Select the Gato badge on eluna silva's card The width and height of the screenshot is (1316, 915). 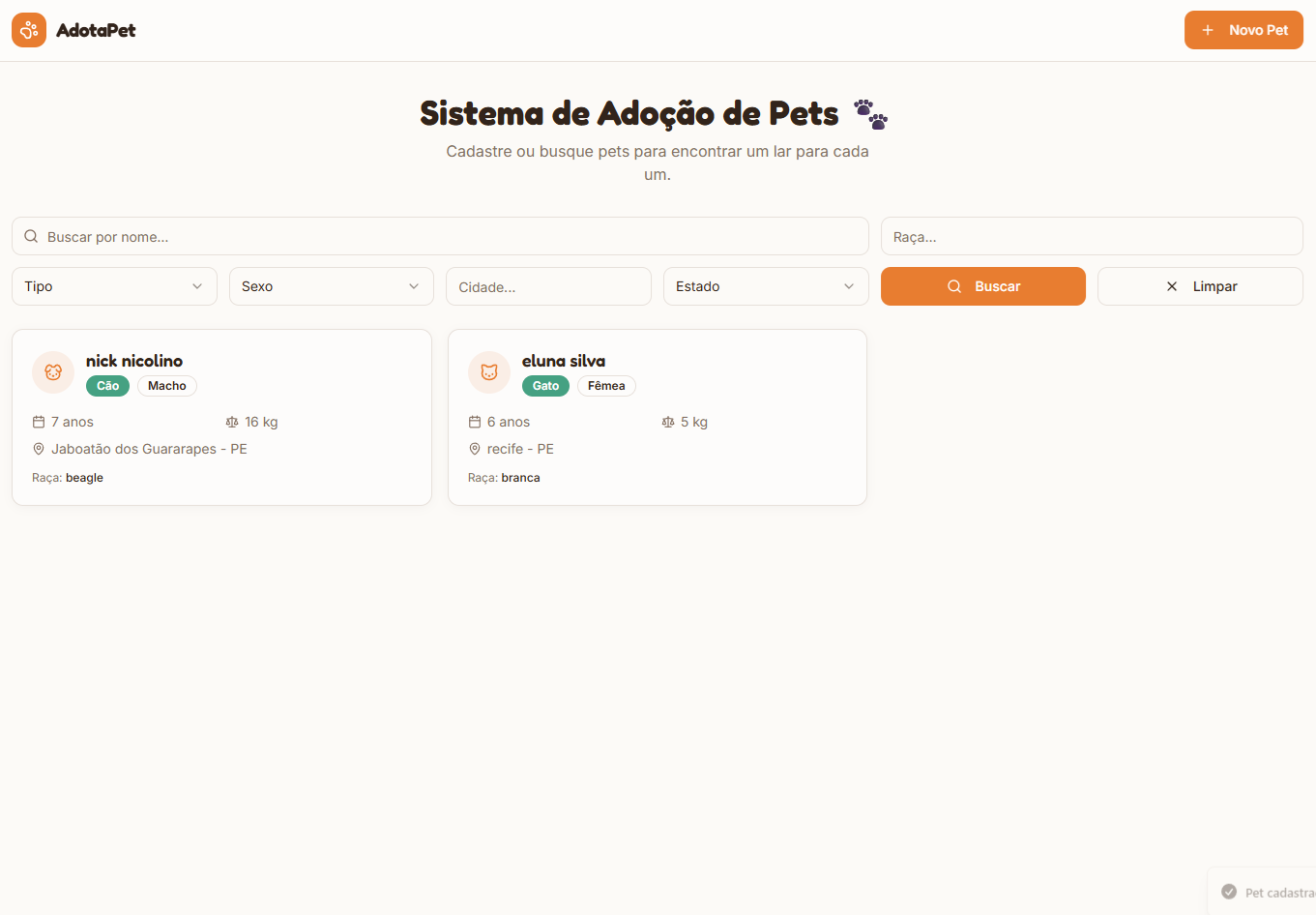[545, 385]
